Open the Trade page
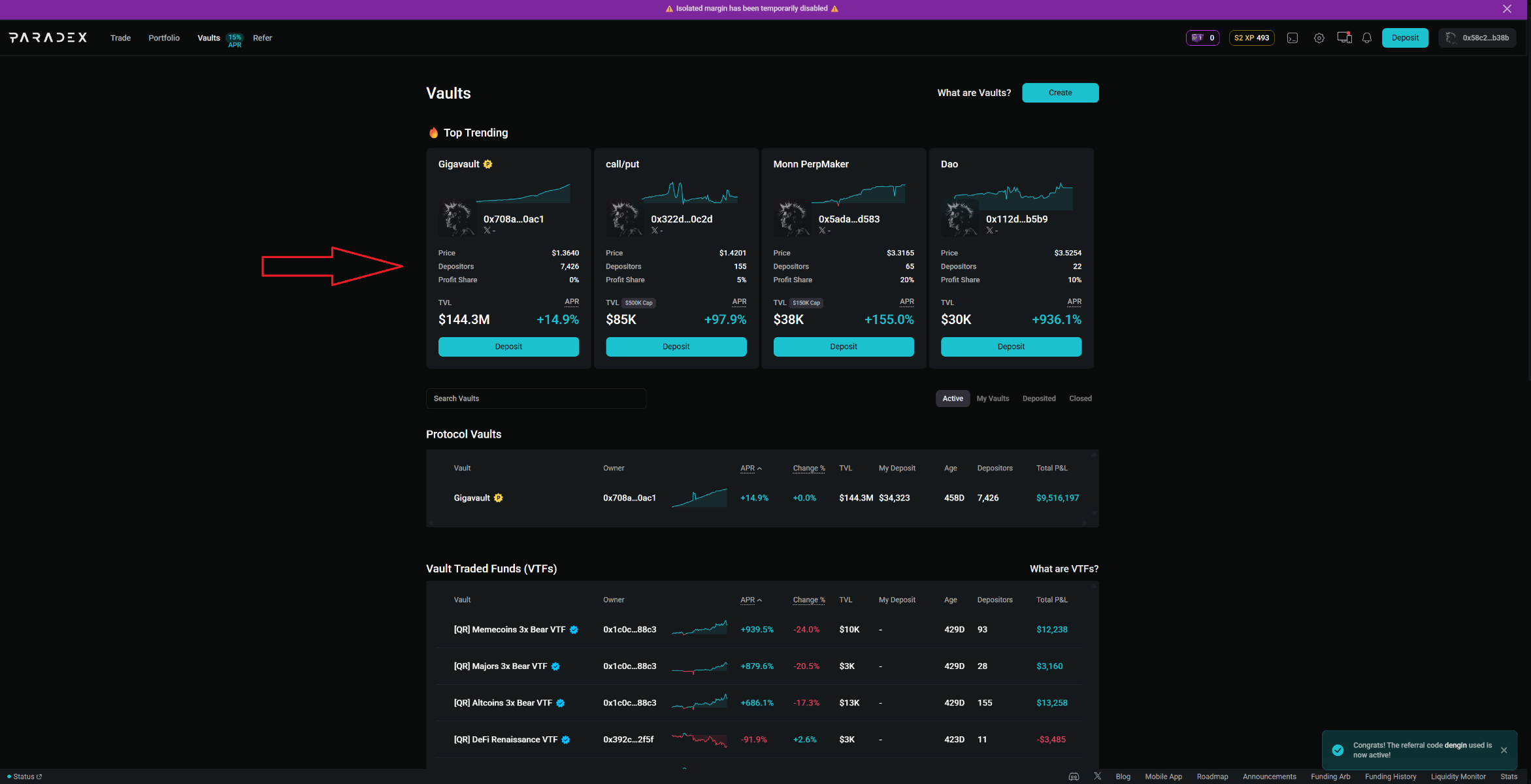Viewport: 1531px width, 784px height. tap(120, 38)
